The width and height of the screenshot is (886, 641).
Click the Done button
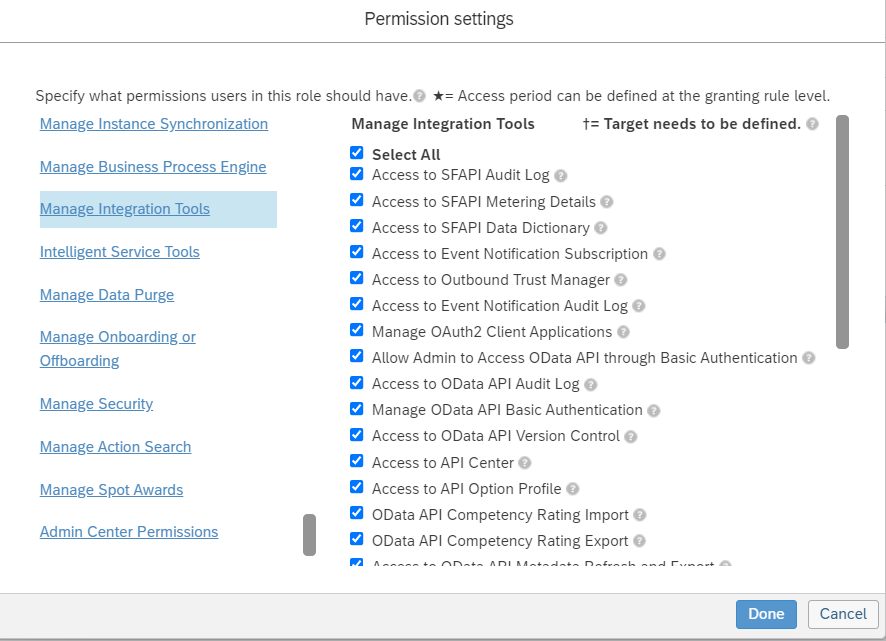pos(766,614)
